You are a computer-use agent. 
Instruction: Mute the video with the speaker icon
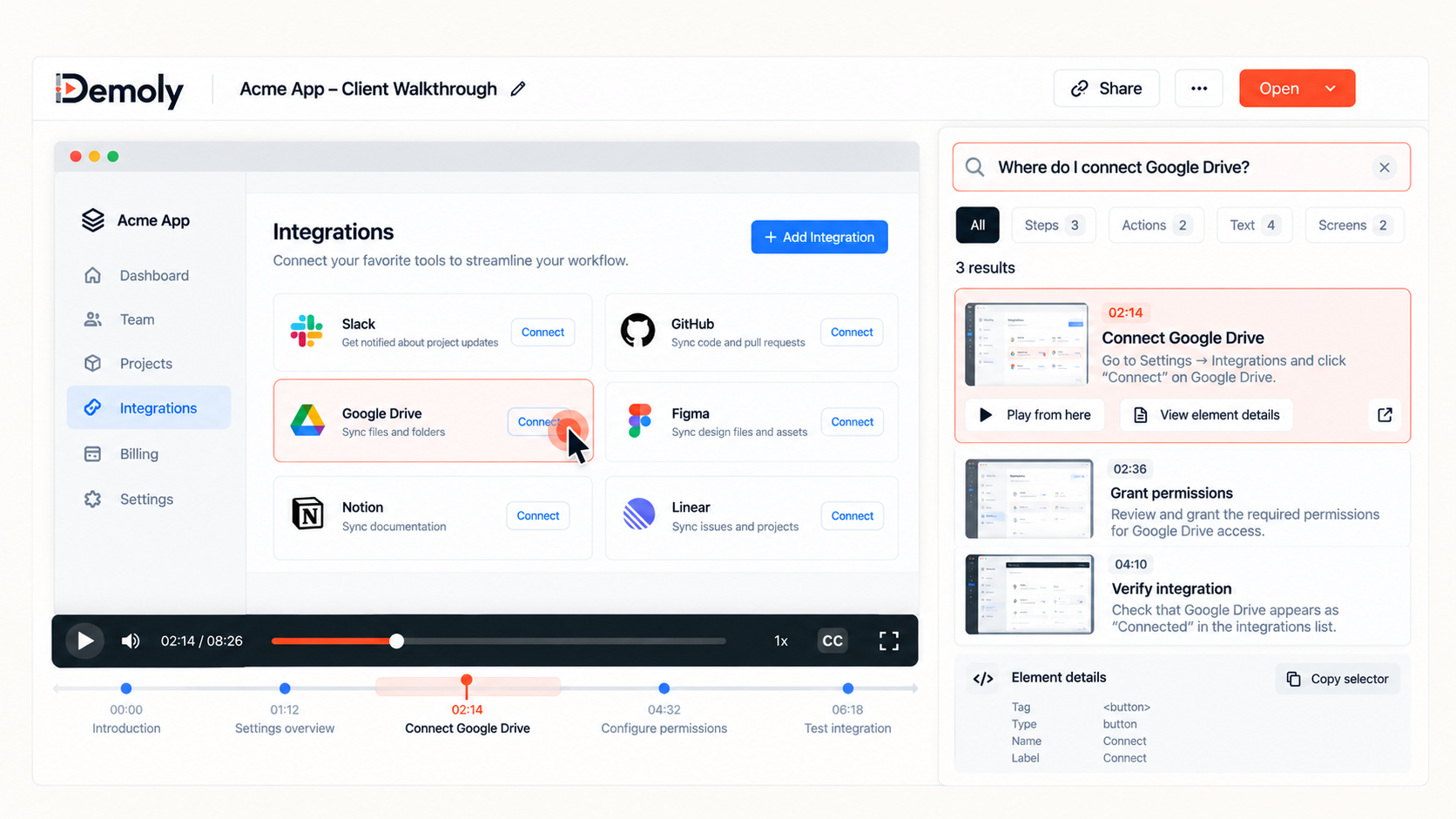pyautogui.click(x=131, y=641)
